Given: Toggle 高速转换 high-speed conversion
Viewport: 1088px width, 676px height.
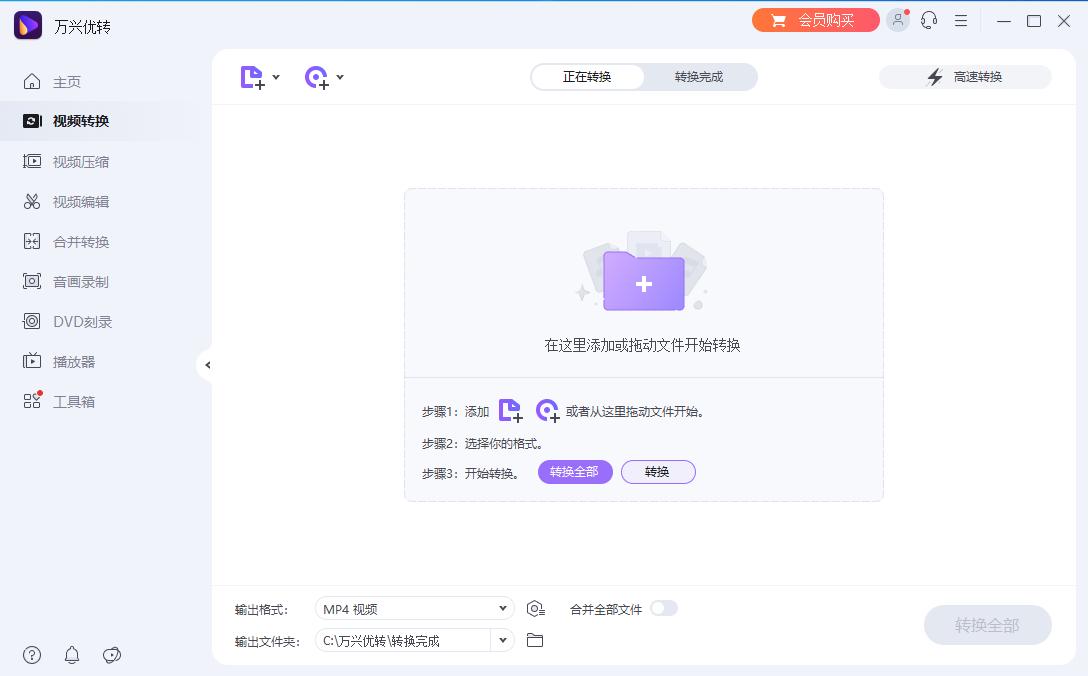Looking at the screenshot, I should tap(964, 76).
